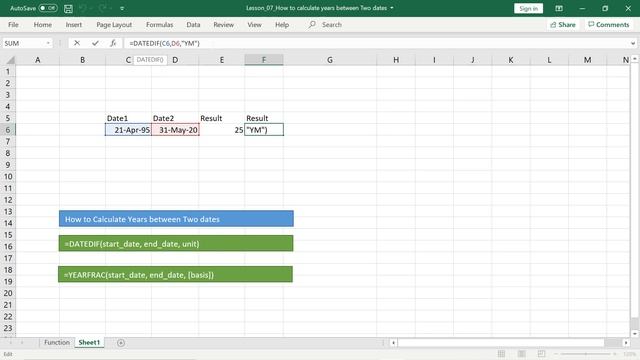Open Ribbon Display Options icon
Viewport: 640px width, 360px height.
tap(559, 8)
